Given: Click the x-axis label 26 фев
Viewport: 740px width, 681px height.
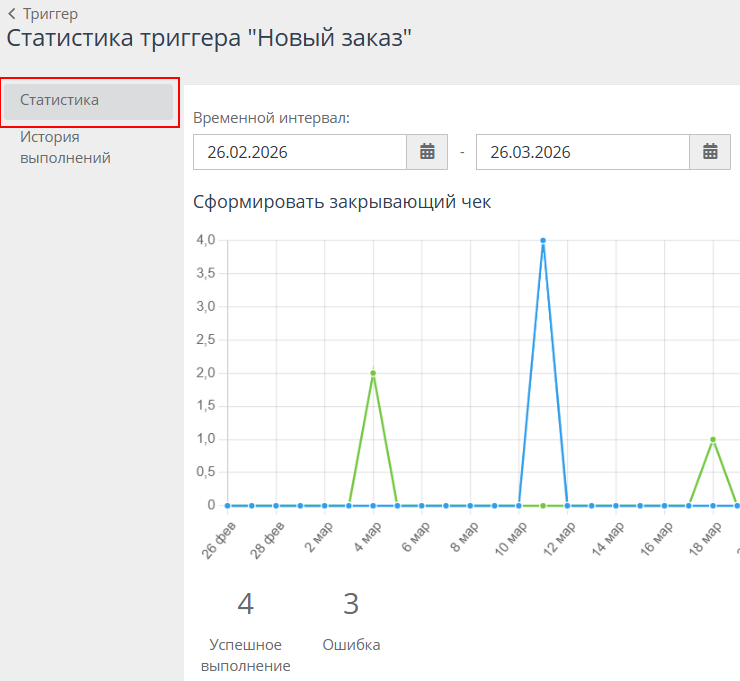Looking at the screenshot, I should point(218,540).
